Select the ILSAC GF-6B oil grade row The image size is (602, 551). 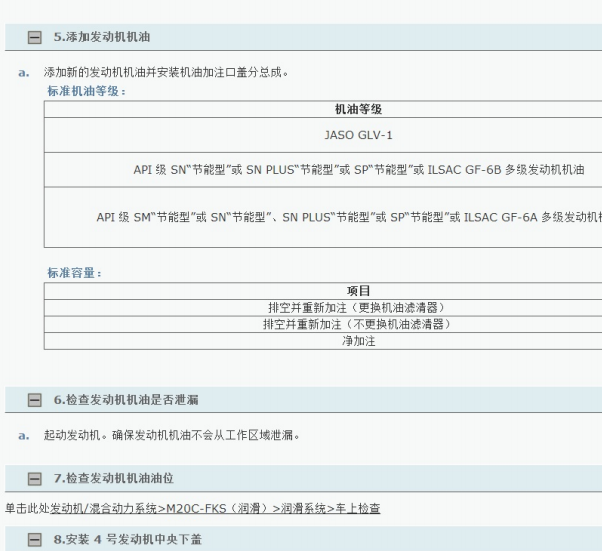click(x=323, y=170)
